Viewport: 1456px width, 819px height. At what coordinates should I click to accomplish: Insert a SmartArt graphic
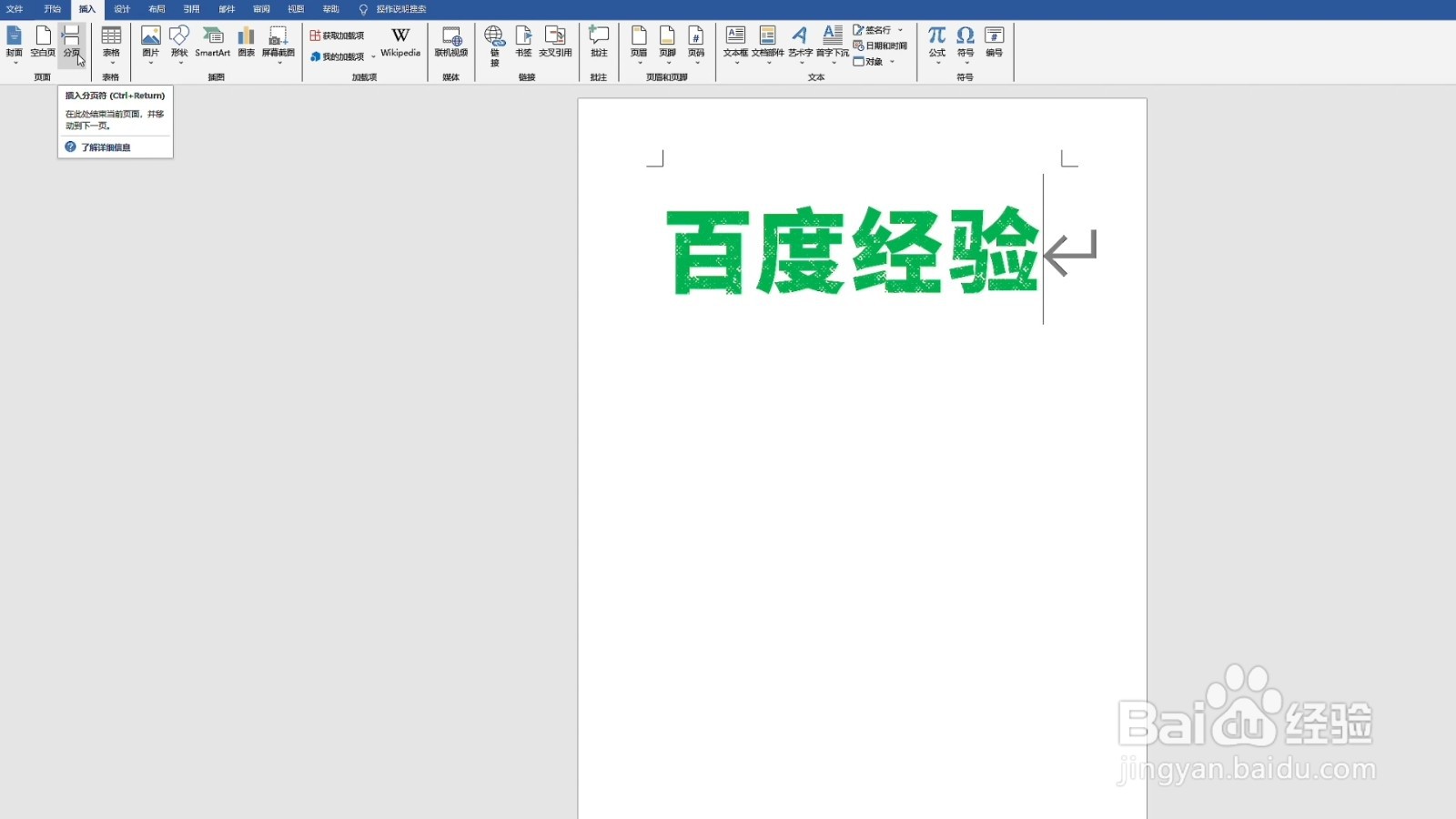click(x=213, y=42)
